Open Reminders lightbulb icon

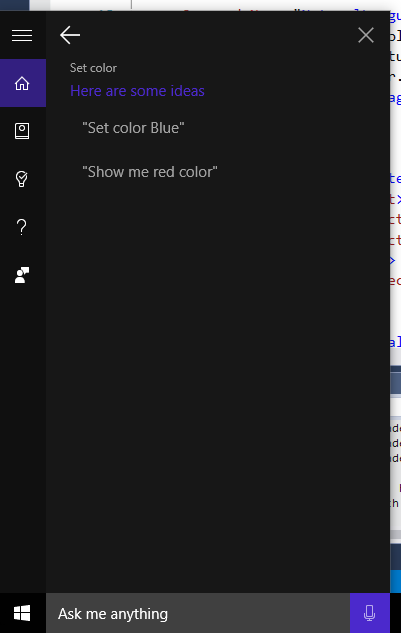[x=22, y=179]
